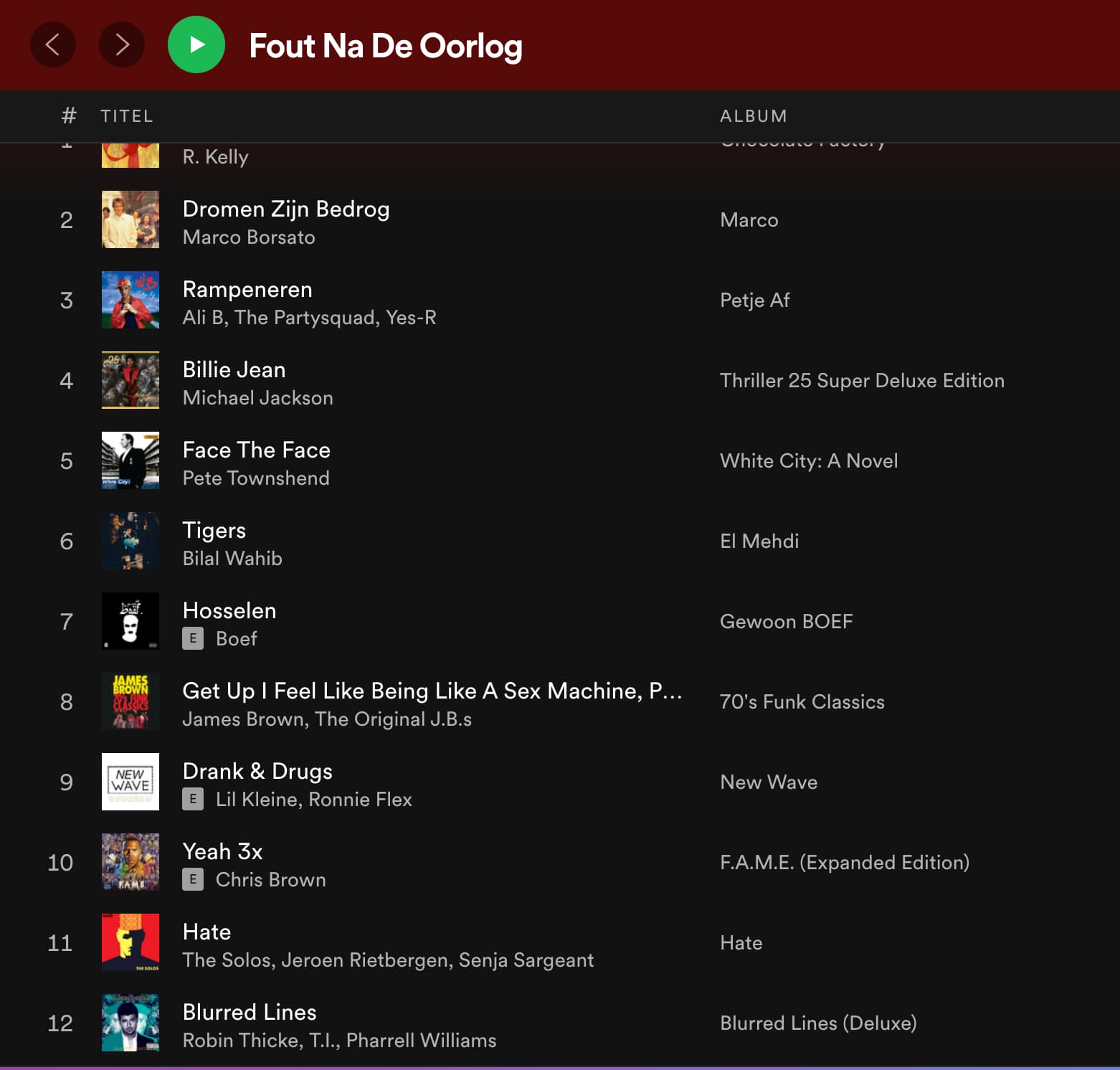Image resolution: width=1120 pixels, height=1070 pixels.
Task: Open artist Pharrell Williams
Action: click(422, 1041)
